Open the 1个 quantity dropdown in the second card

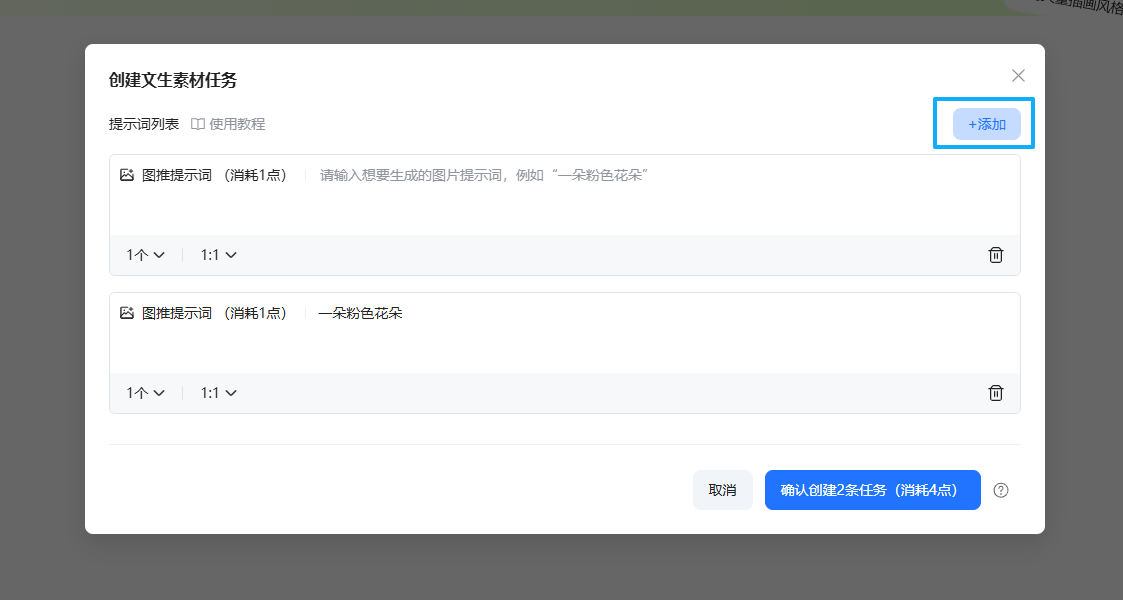[145, 392]
